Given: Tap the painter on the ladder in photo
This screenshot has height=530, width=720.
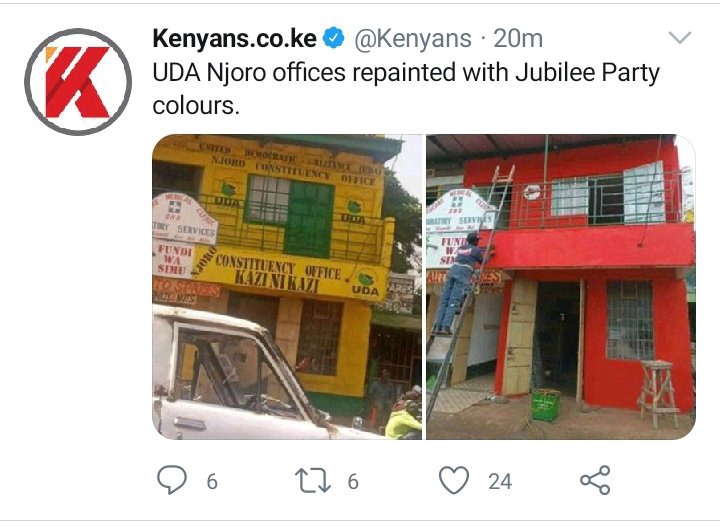Looking at the screenshot, I should [x=456, y=283].
